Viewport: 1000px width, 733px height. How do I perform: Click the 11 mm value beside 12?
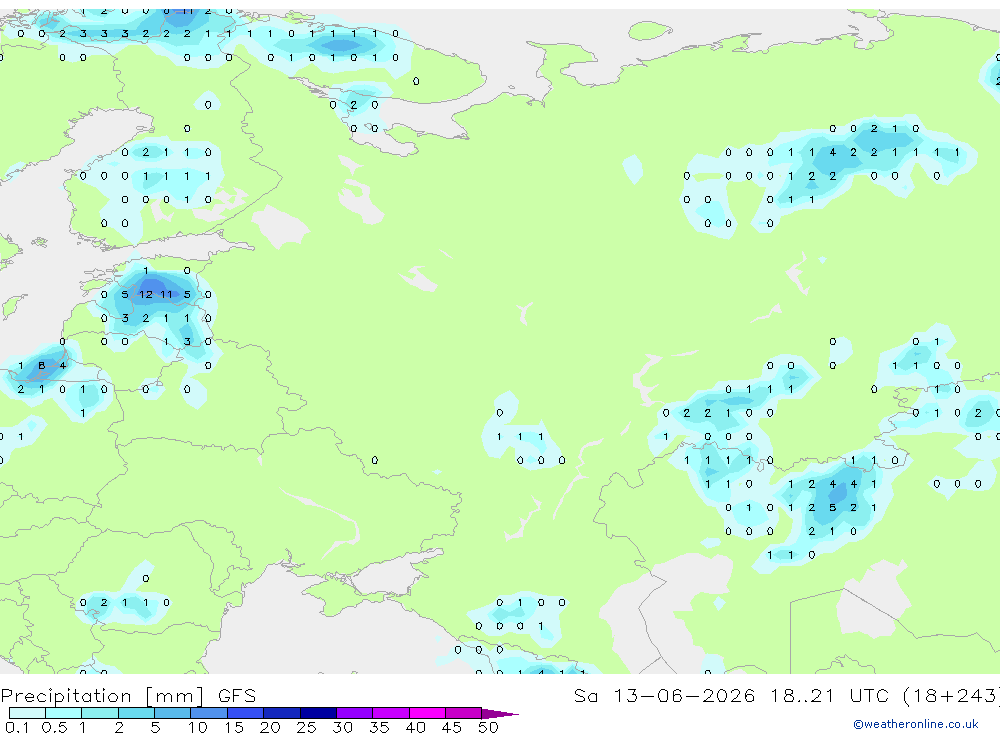click(166, 294)
